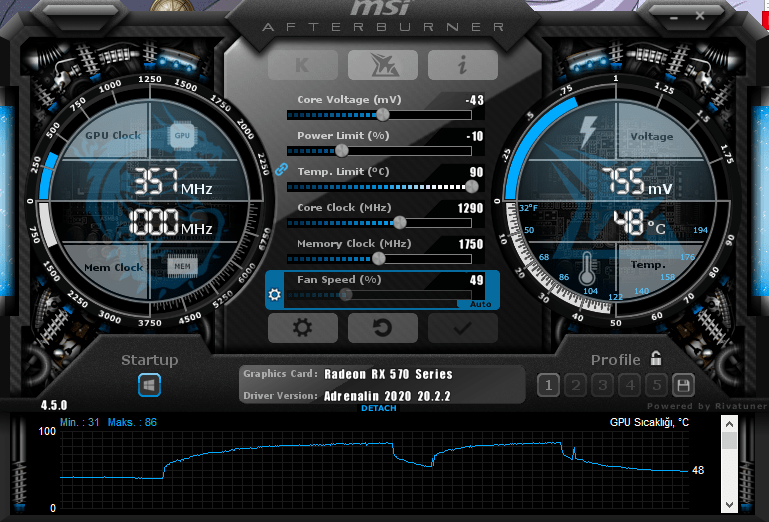Click the thermometer temperature icon
The height and width of the screenshot is (522, 769).
click(587, 269)
